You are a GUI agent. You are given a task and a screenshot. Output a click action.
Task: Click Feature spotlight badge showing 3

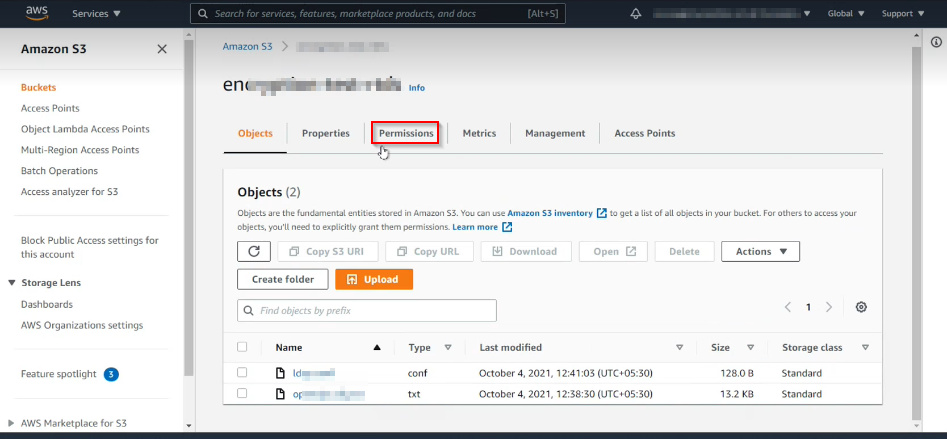pos(111,374)
